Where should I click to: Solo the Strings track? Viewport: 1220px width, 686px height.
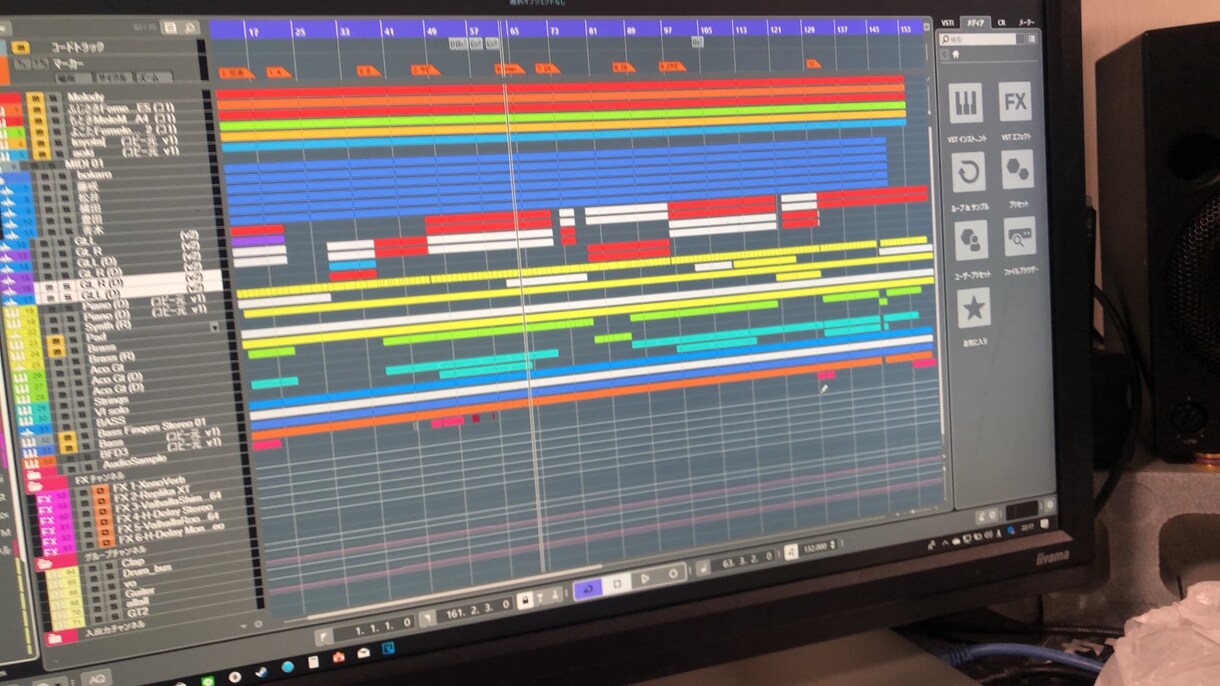coord(80,404)
